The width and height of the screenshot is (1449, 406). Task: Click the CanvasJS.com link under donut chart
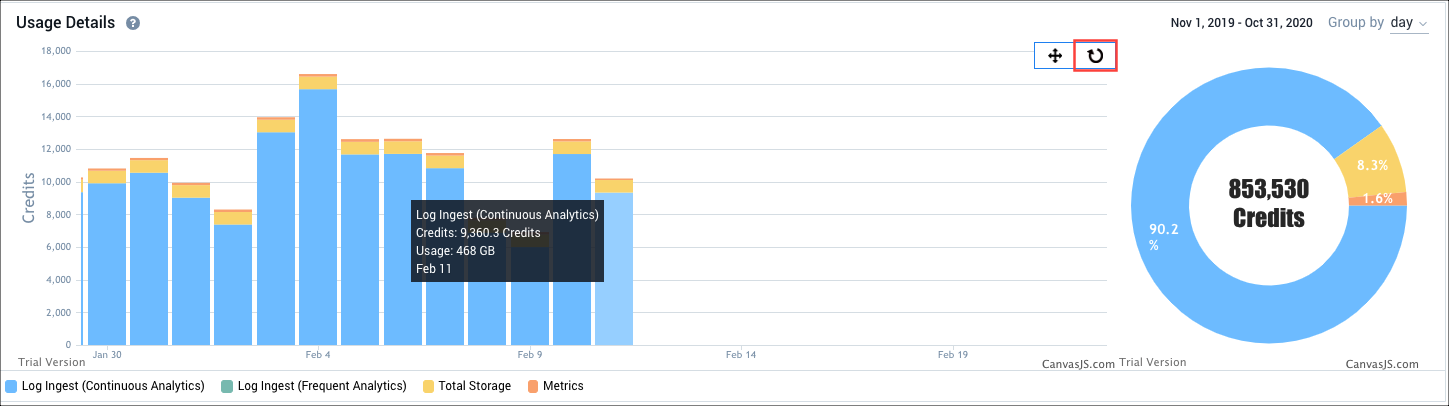1382,364
